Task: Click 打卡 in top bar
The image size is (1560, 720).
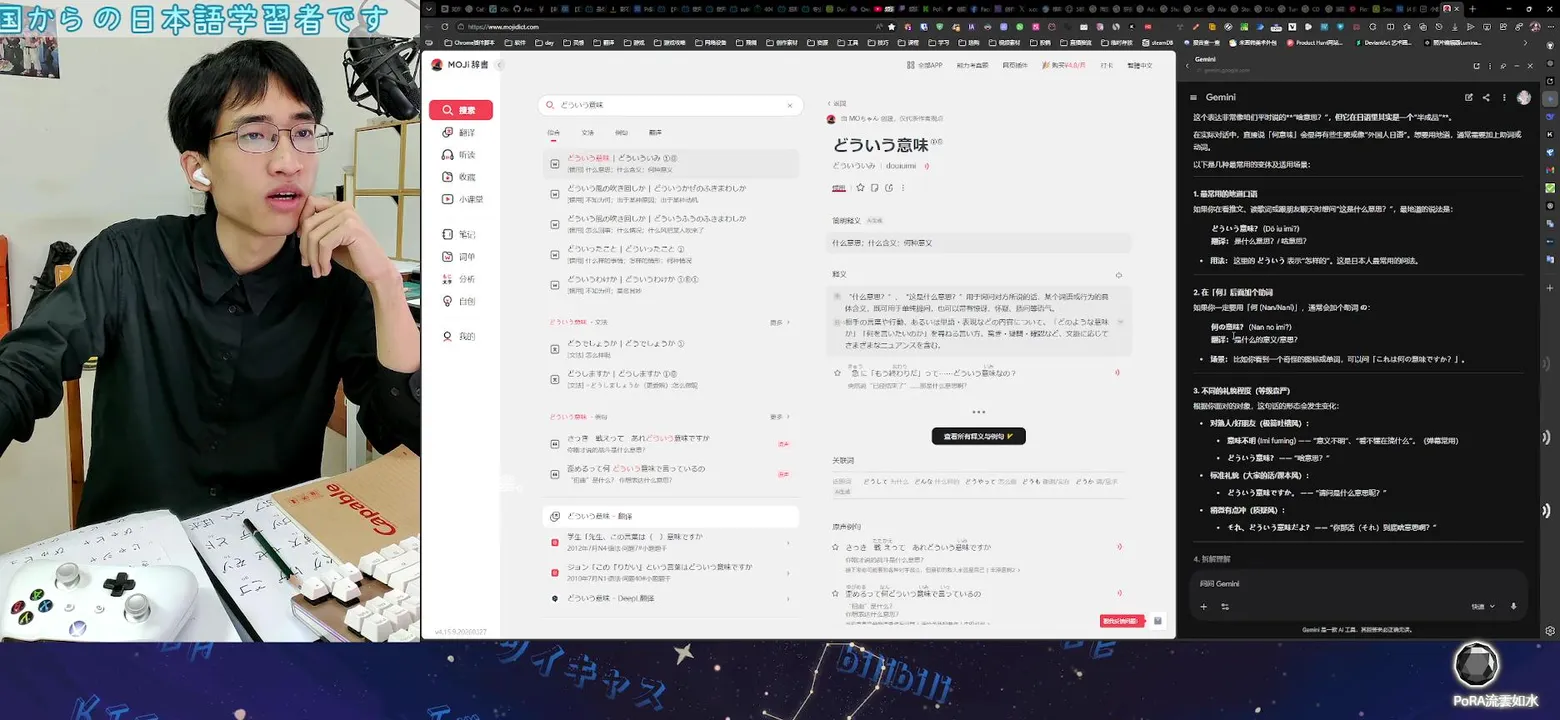Action: (1107, 65)
